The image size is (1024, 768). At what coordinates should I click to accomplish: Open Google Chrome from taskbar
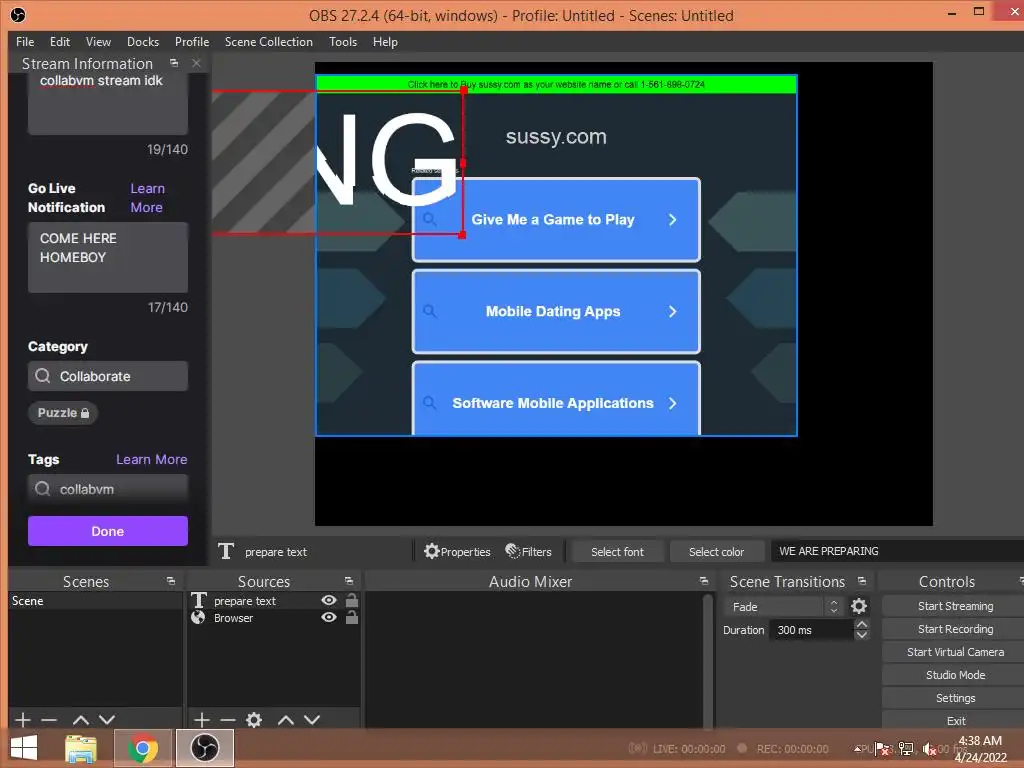pyautogui.click(x=142, y=748)
